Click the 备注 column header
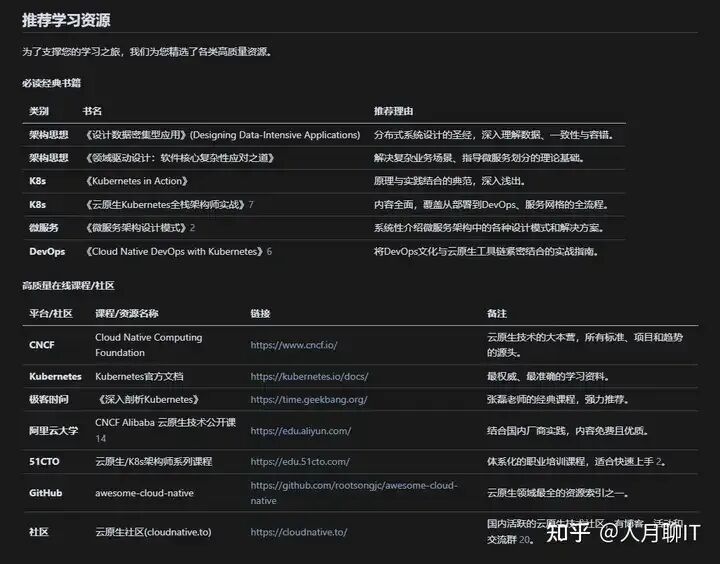 point(497,314)
